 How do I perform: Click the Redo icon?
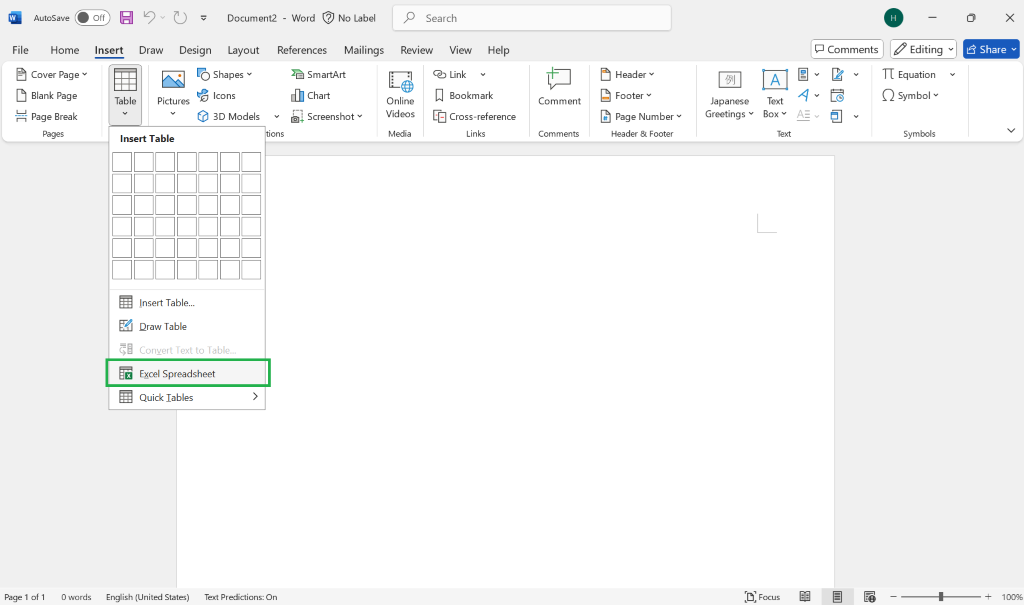click(x=180, y=18)
